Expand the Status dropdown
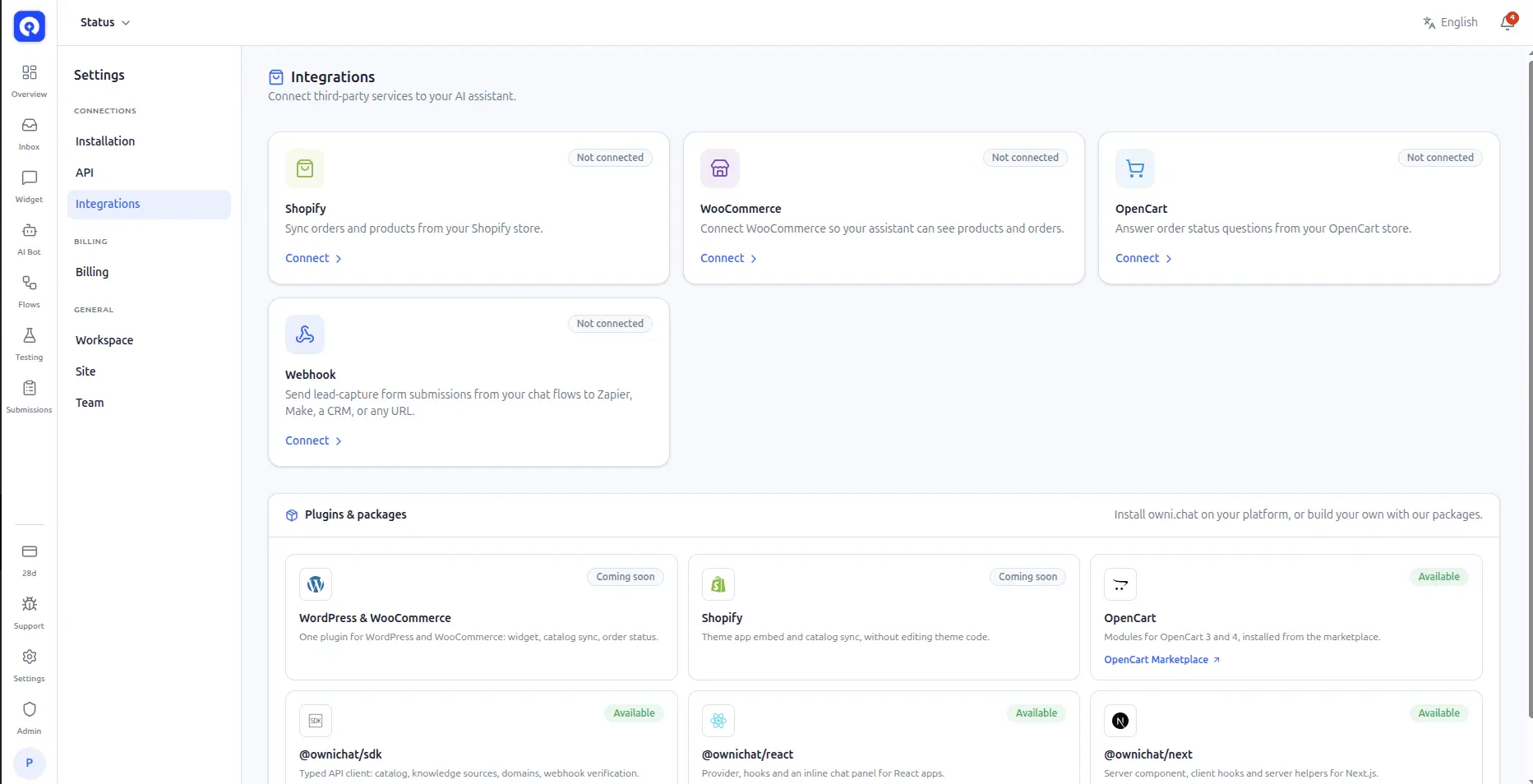The height and width of the screenshot is (784, 1533). 105,22
